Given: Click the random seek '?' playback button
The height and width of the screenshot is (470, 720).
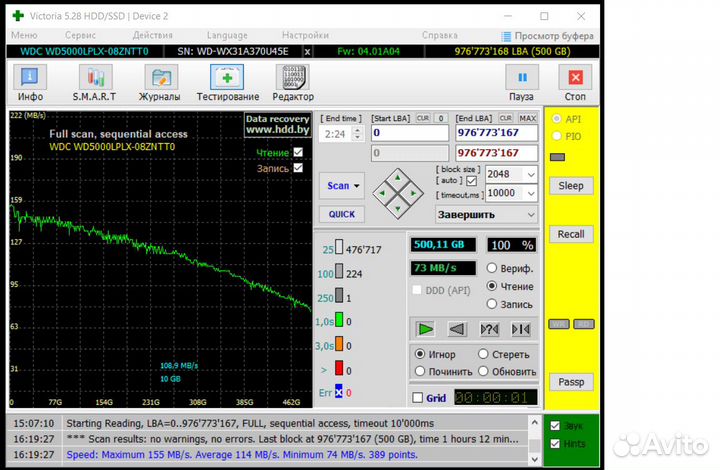Looking at the screenshot, I should point(489,329).
